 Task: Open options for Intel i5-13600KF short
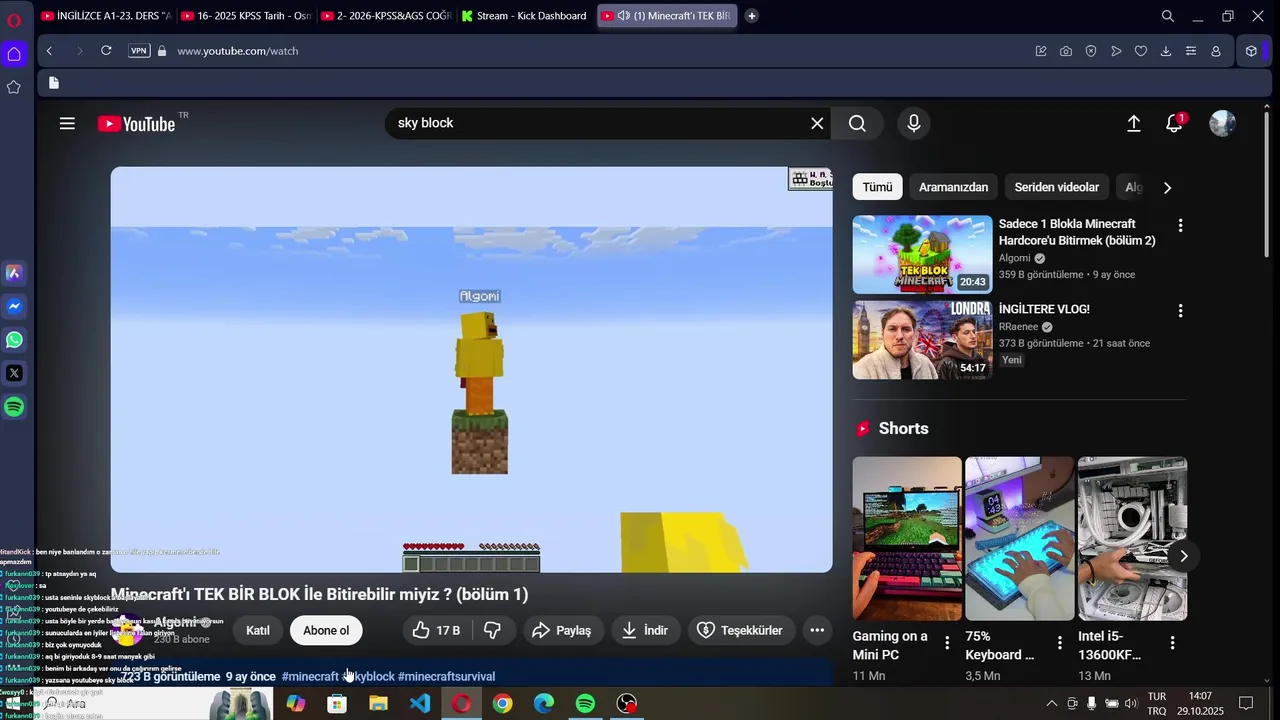[x=1172, y=643]
